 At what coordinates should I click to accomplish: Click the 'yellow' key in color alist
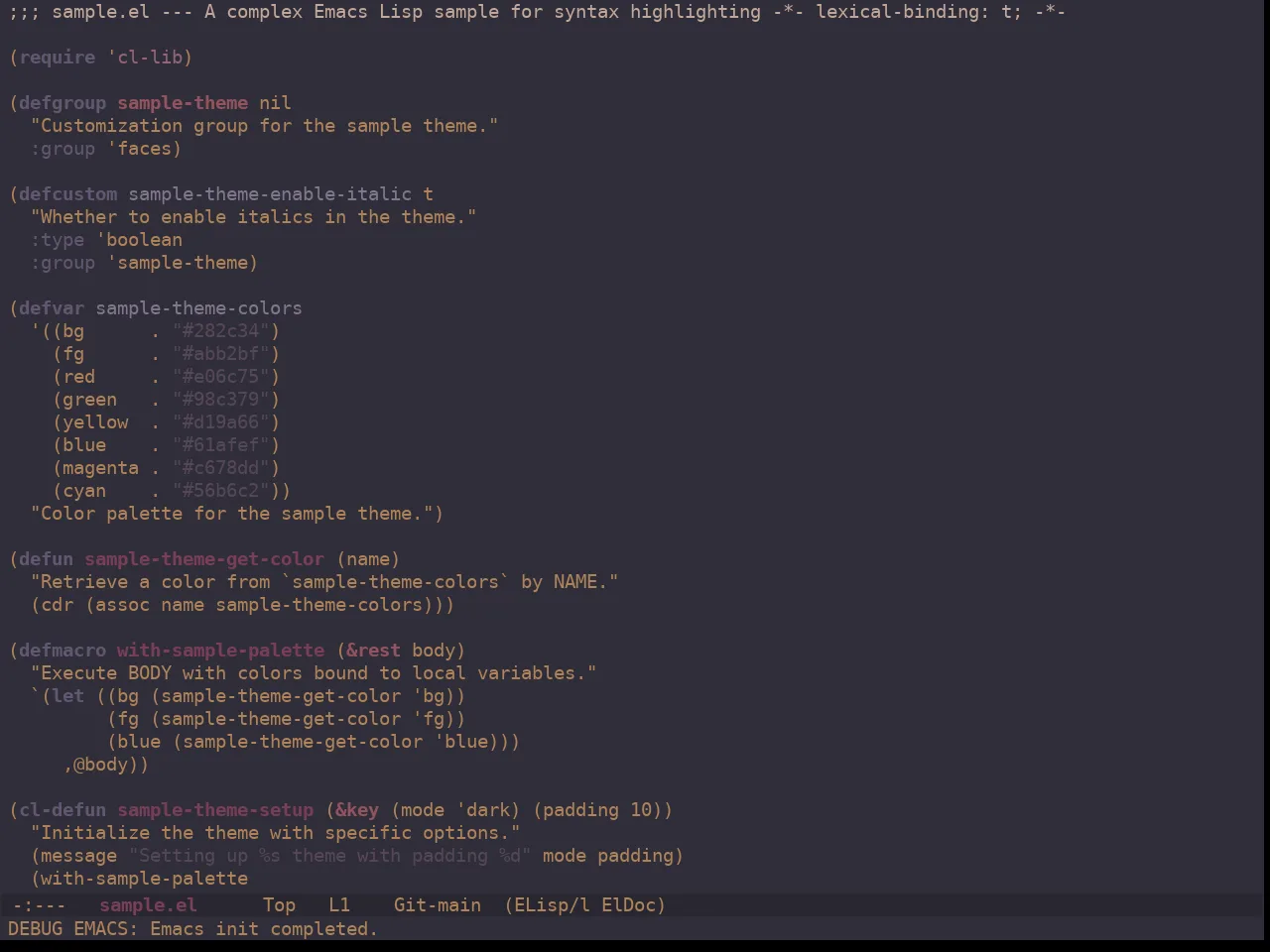pyautogui.click(x=95, y=422)
